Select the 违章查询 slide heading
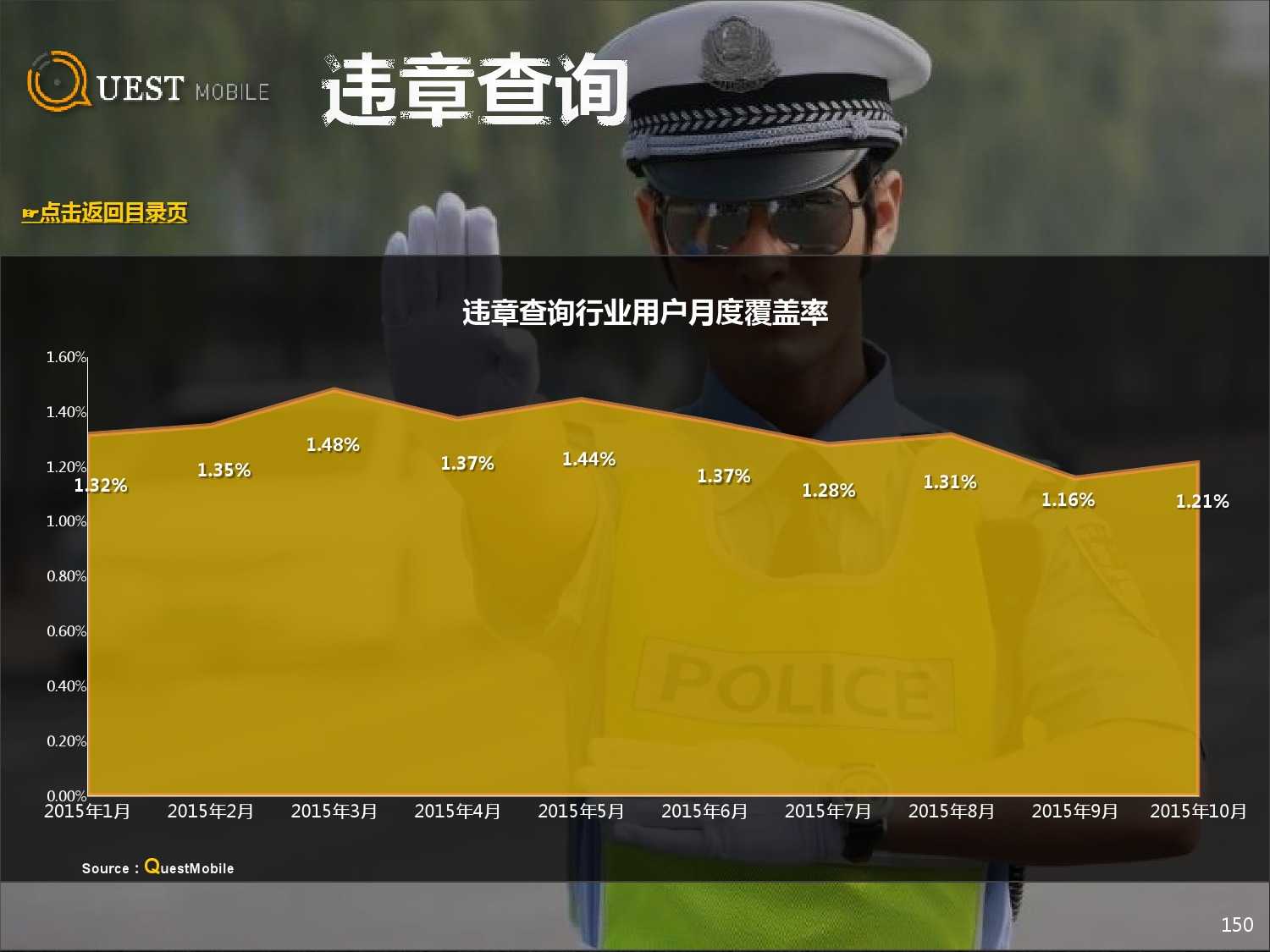 (475, 91)
